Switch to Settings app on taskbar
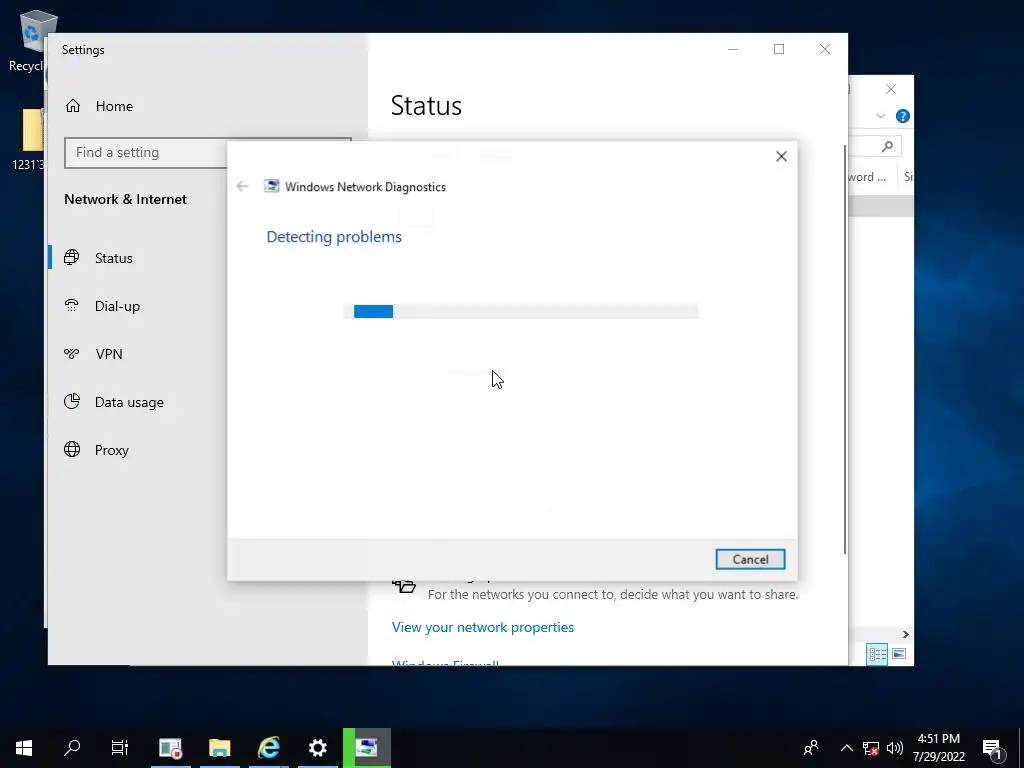This screenshot has height=768, width=1024. point(317,748)
